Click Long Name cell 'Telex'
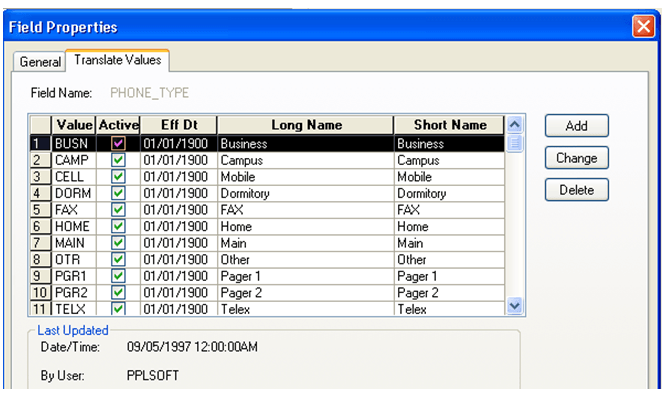The height and width of the screenshot is (398, 669). pos(305,308)
